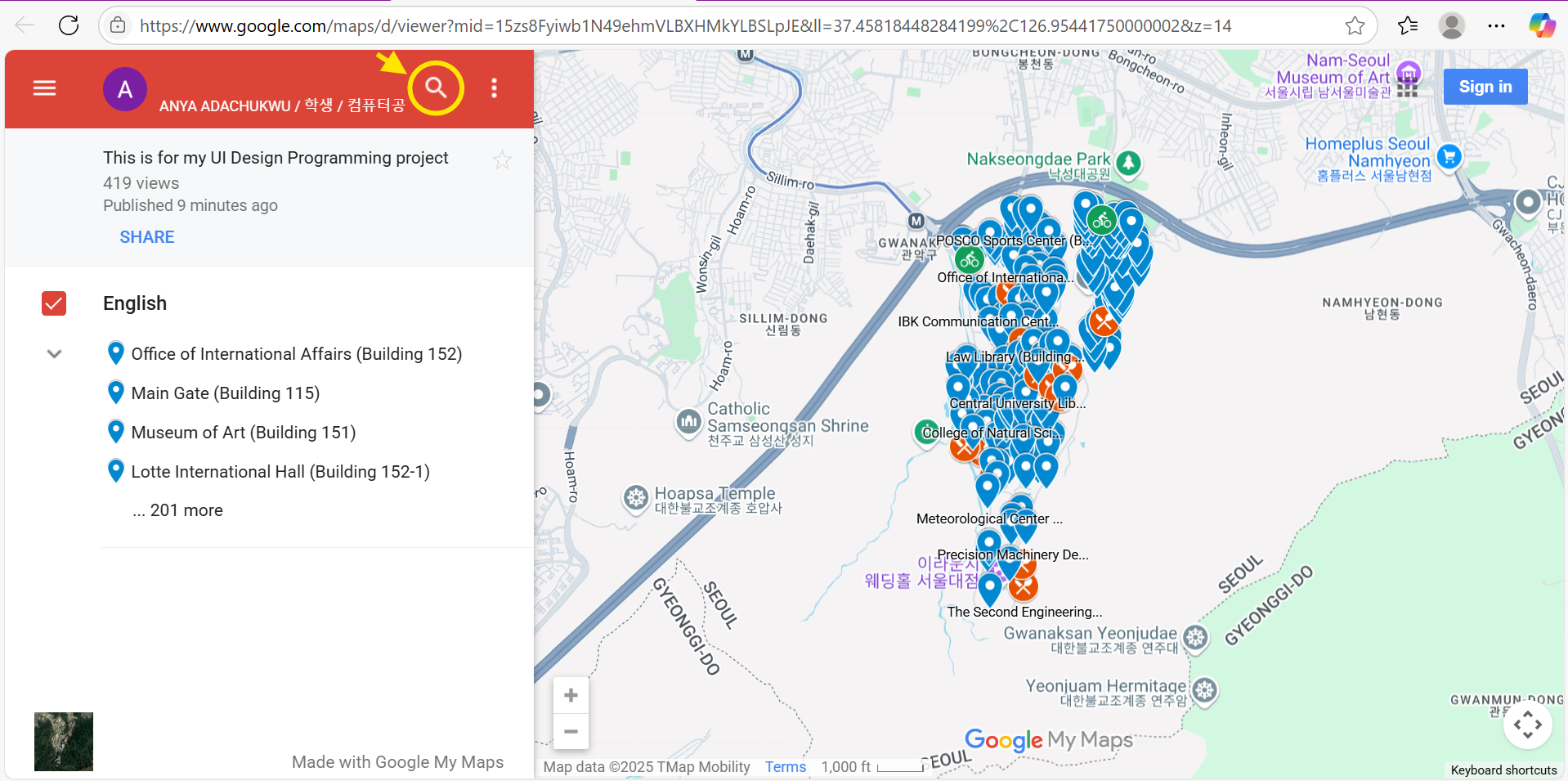Select Main Gate (Building 115) in list
The height and width of the screenshot is (781, 1568).
(x=225, y=393)
